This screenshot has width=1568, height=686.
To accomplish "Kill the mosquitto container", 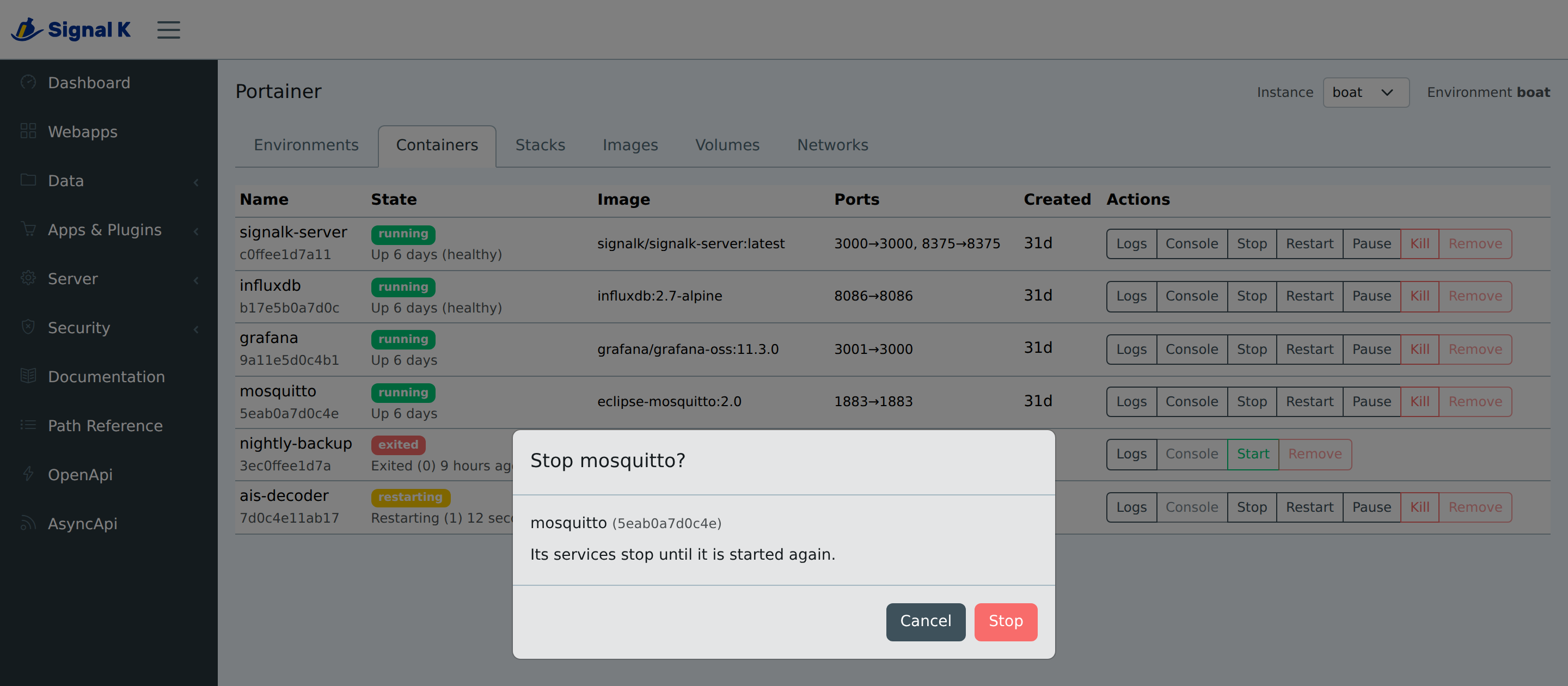I will [1419, 402].
